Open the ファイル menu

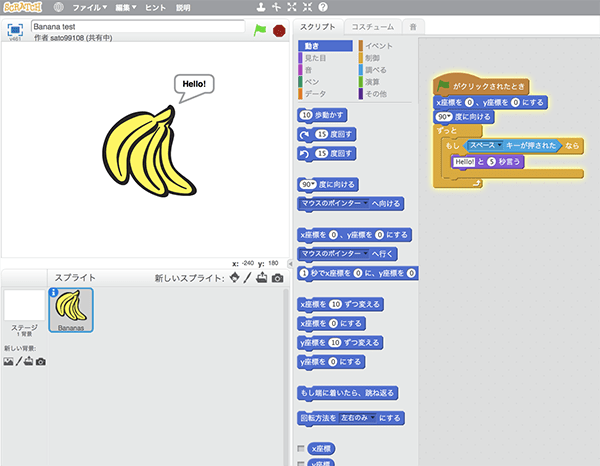click(x=90, y=8)
